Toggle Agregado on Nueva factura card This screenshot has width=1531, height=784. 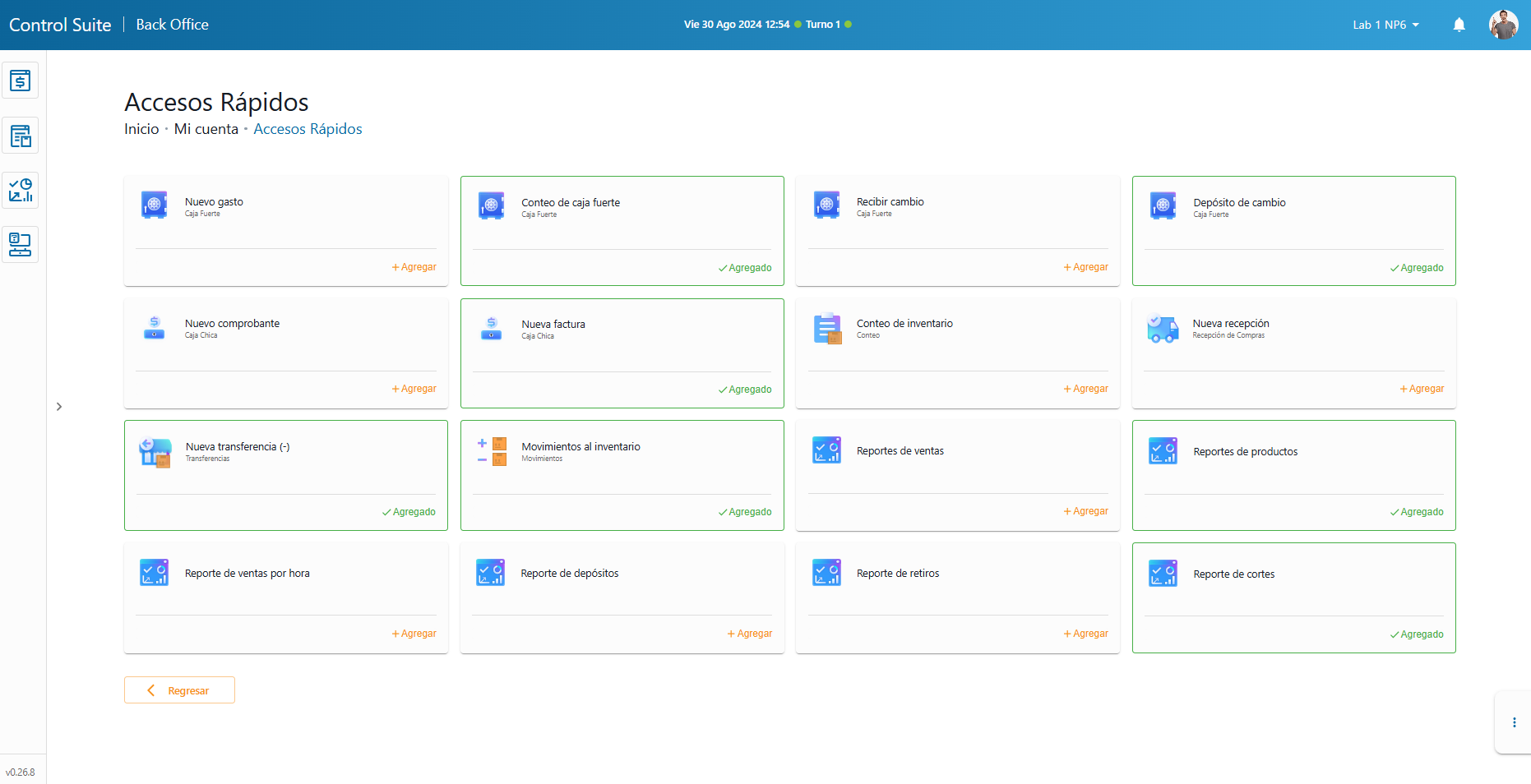[745, 390]
